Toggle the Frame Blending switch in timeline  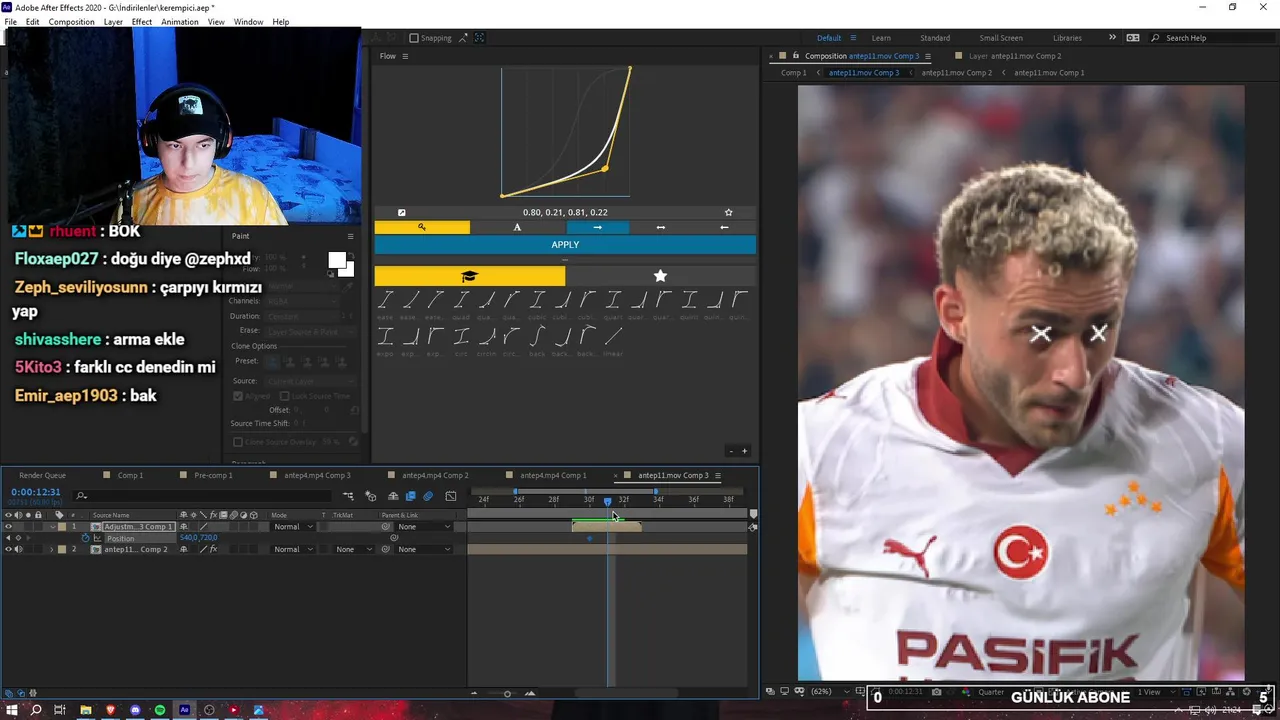410,496
